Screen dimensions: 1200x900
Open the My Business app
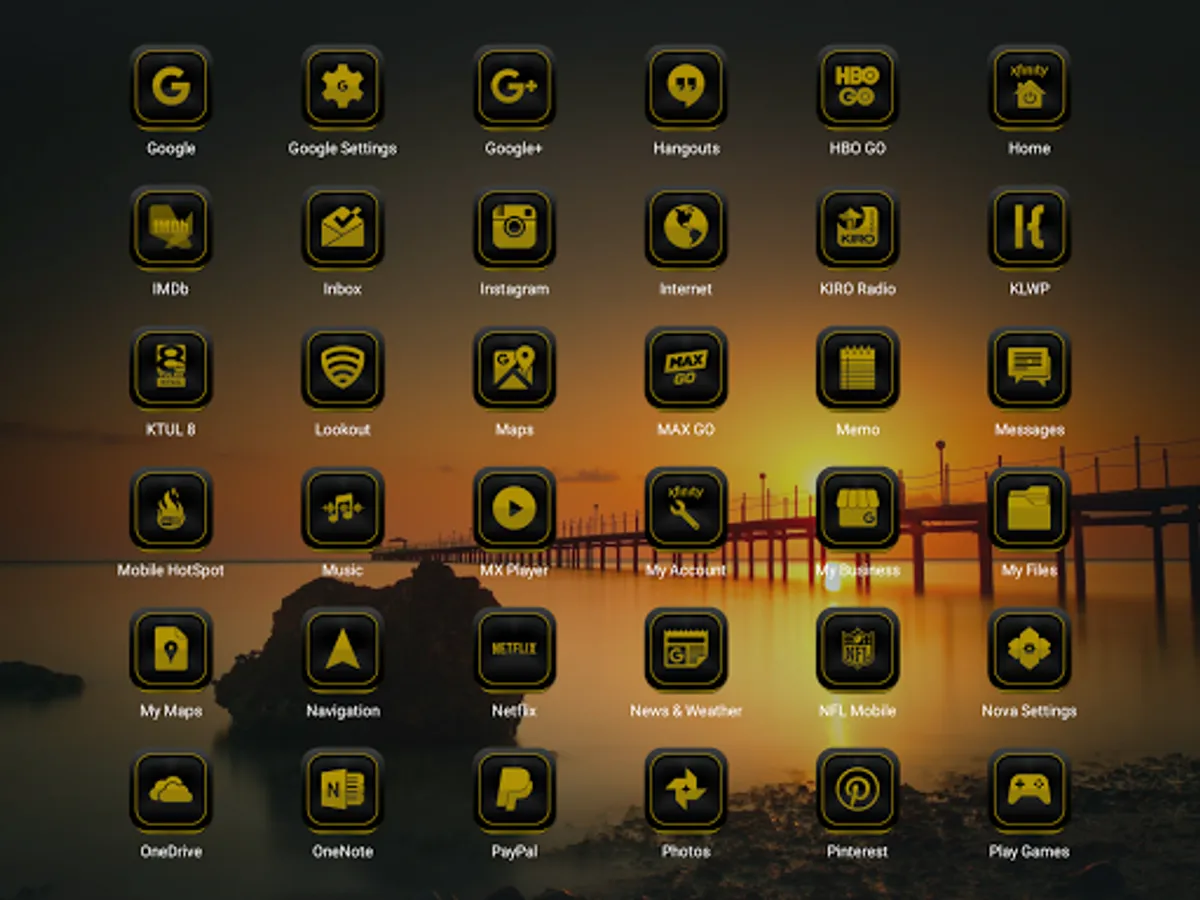(858, 509)
